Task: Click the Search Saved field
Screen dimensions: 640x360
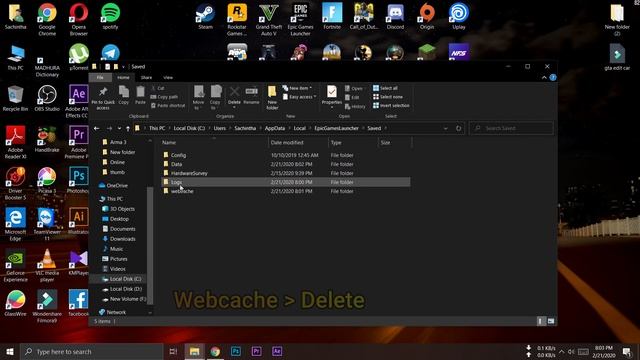Action: point(511,128)
